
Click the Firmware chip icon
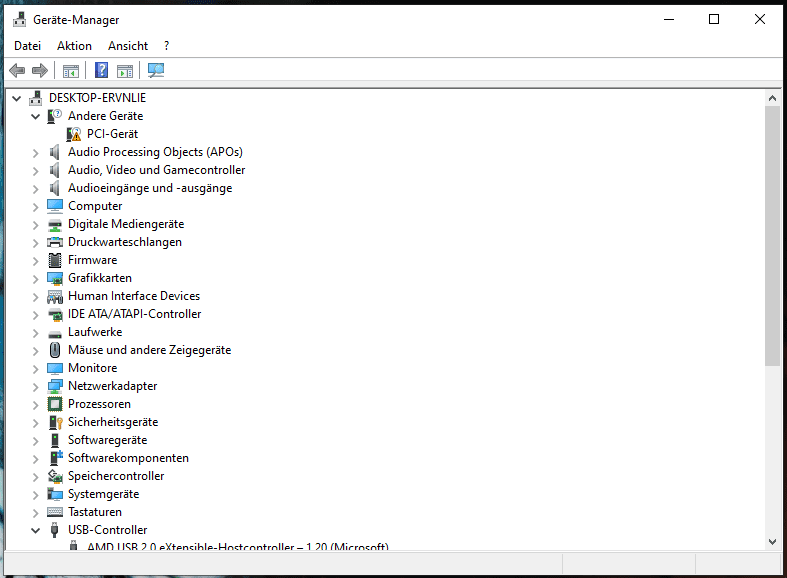[x=55, y=260]
